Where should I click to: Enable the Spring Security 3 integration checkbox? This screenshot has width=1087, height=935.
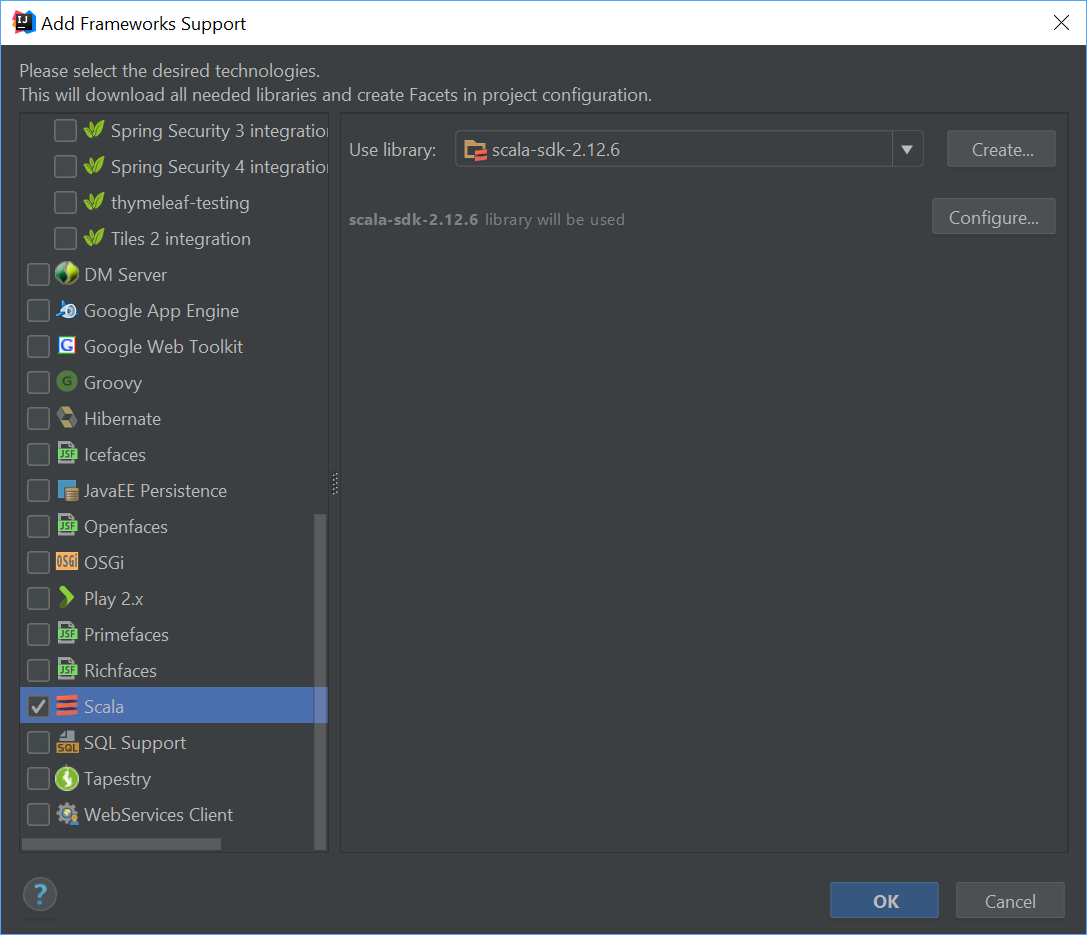tap(65, 130)
